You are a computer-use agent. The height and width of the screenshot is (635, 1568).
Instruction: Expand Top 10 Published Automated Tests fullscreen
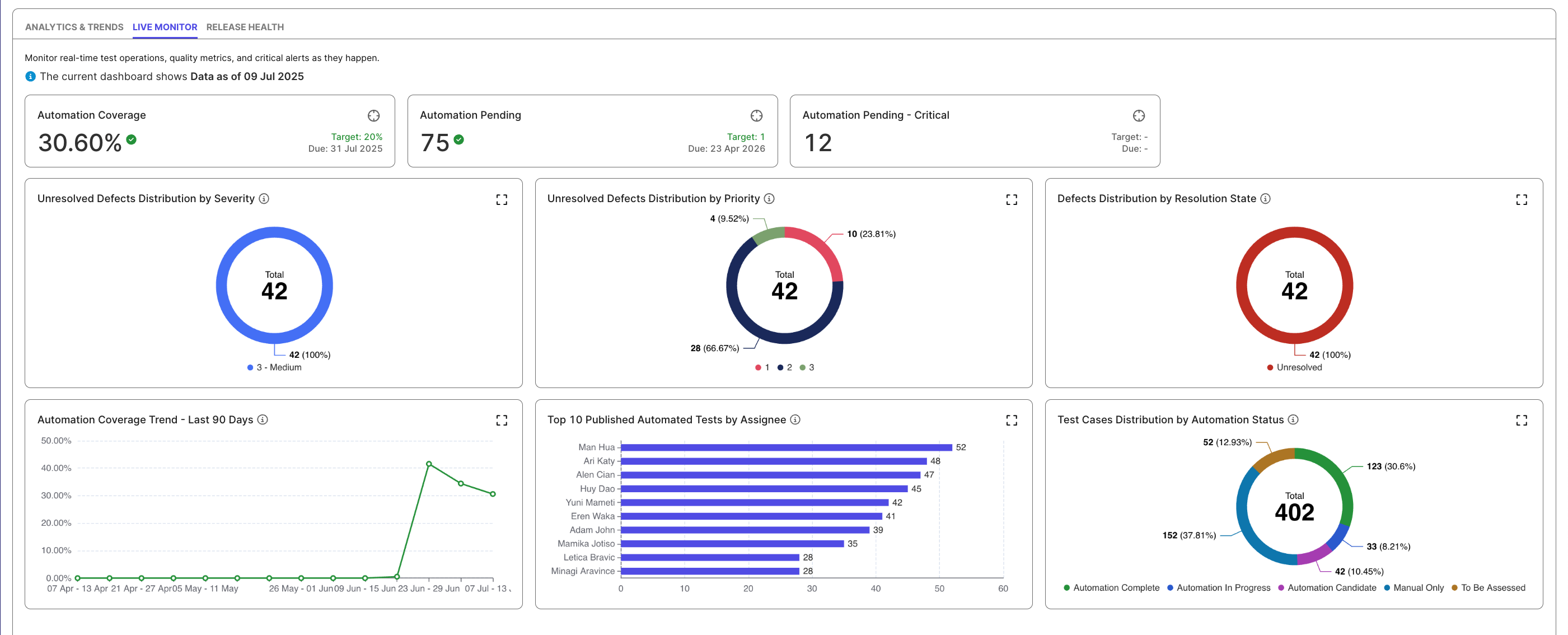click(x=1011, y=420)
